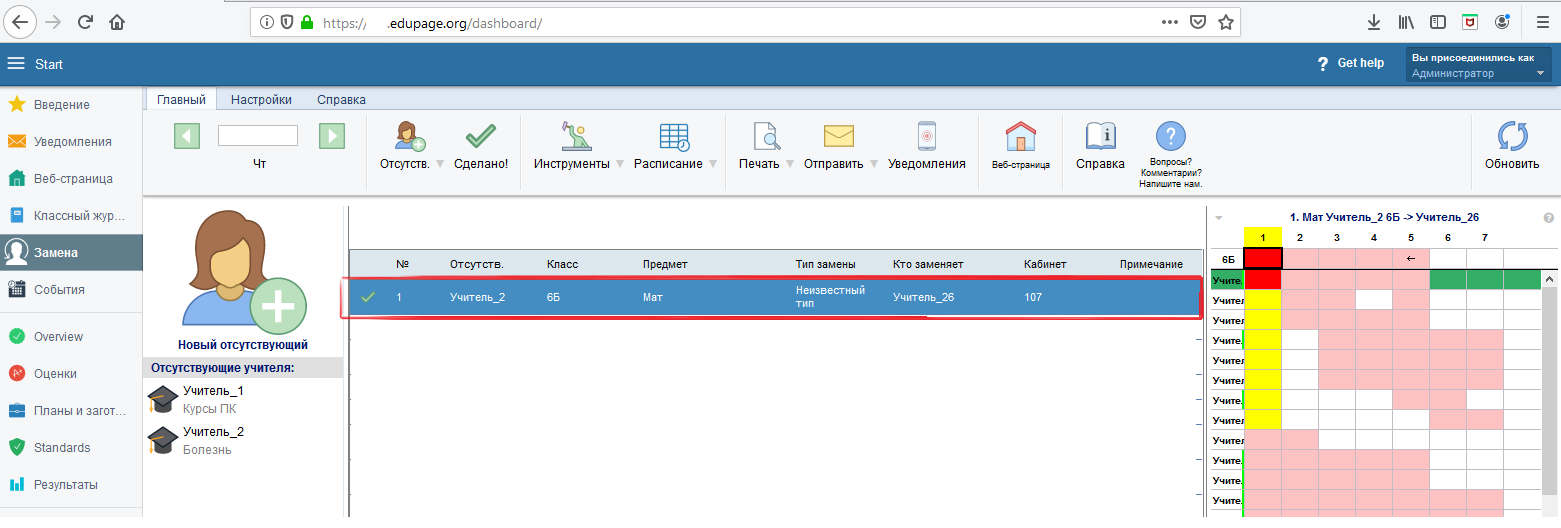This screenshot has width=1561, height=528.
Task: Open Классный журнал in sidebar
Action: point(71,216)
